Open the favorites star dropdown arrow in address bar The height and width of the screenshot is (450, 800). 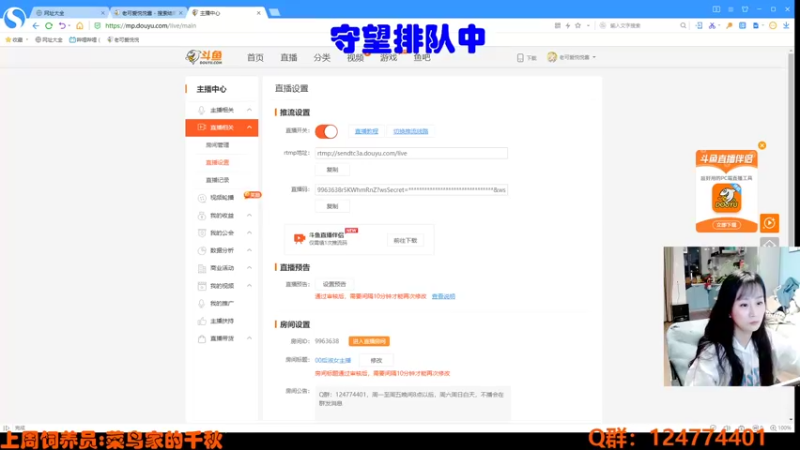click(x=588, y=26)
